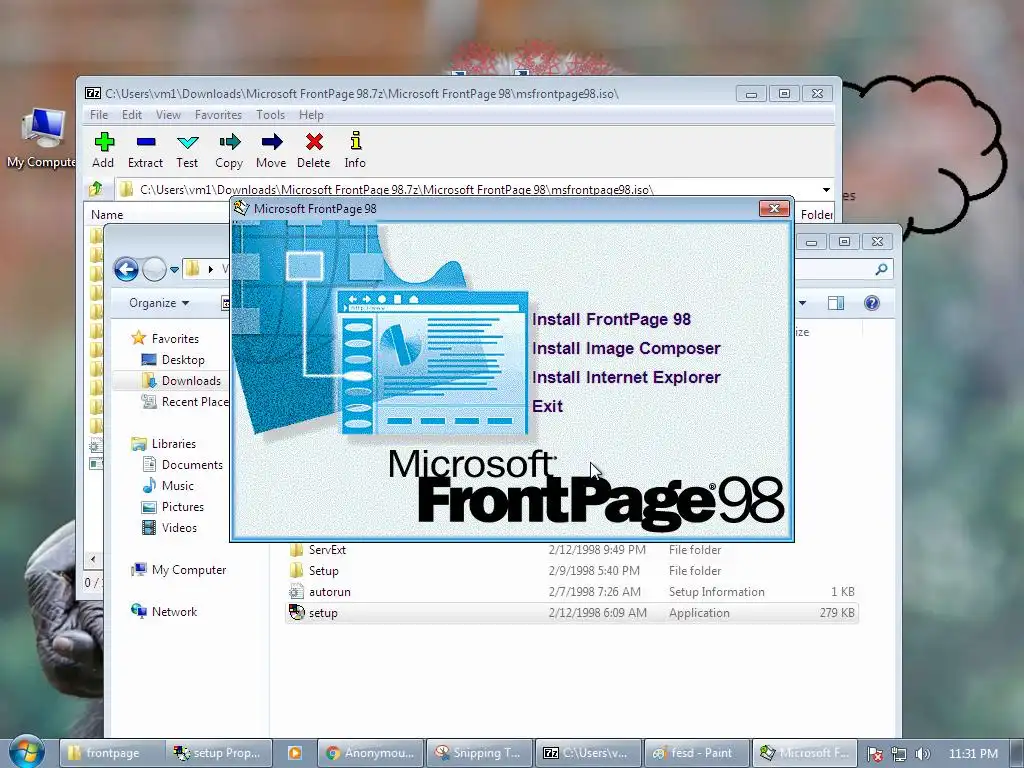This screenshot has width=1024, height=768.
Task: Click the My Computer desktop icon
Action: 42,138
